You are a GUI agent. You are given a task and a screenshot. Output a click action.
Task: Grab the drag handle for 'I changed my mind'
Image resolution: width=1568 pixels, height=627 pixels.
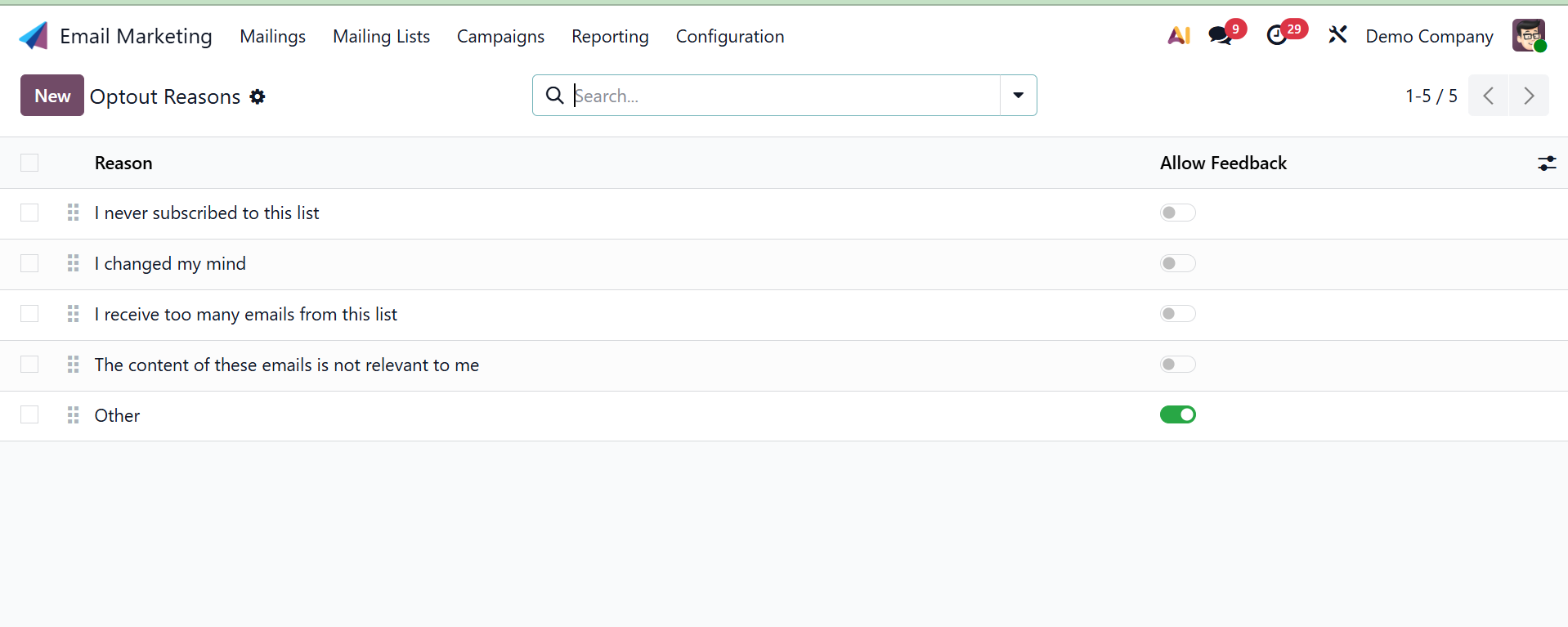coord(73,263)
